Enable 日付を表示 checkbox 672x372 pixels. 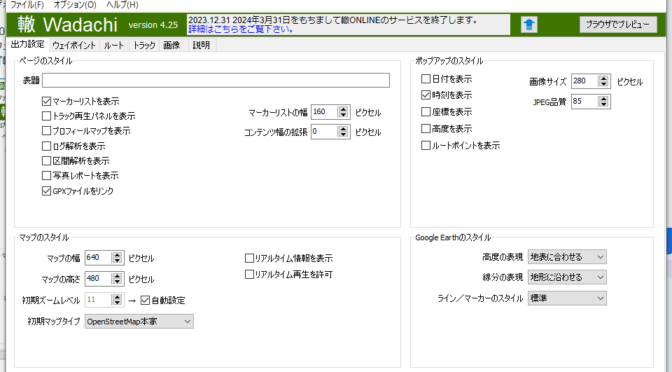[x=426, y=79]
